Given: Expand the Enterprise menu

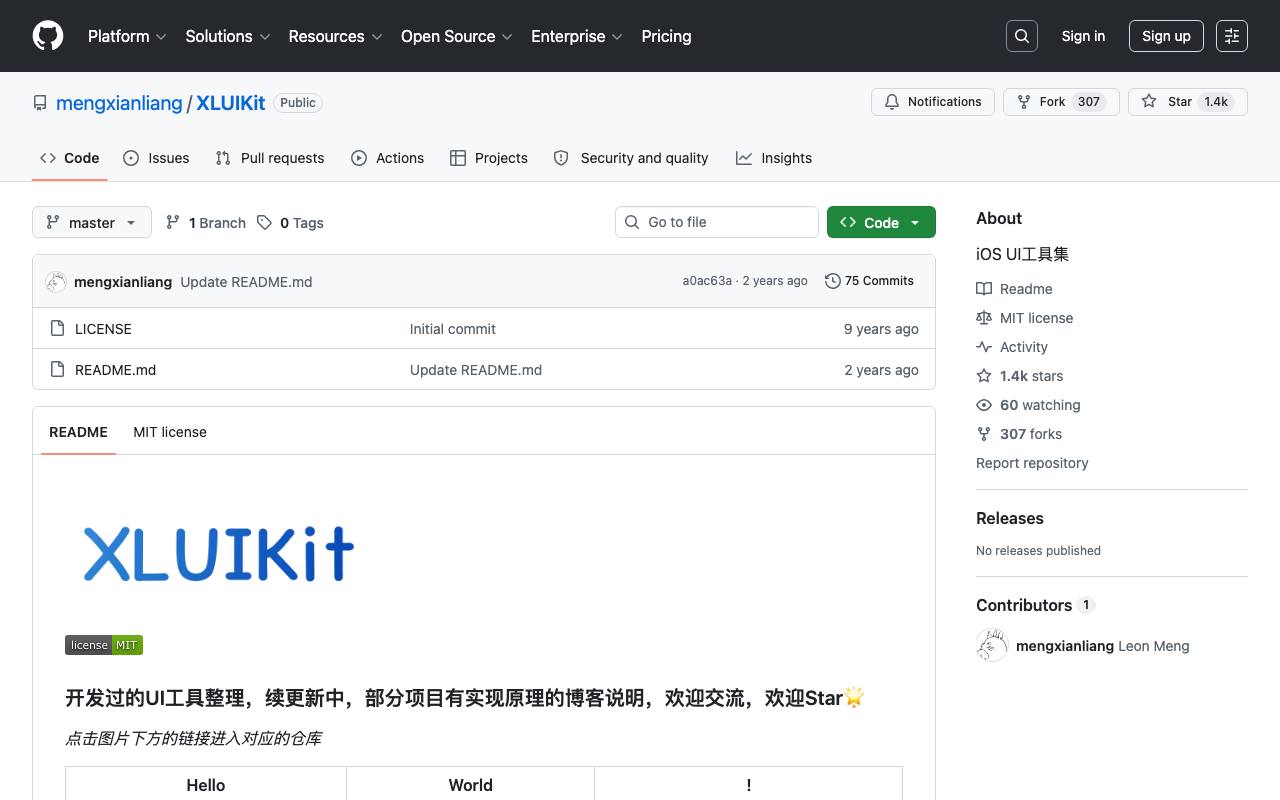Looking at the screenshot, I should [577, 36].
